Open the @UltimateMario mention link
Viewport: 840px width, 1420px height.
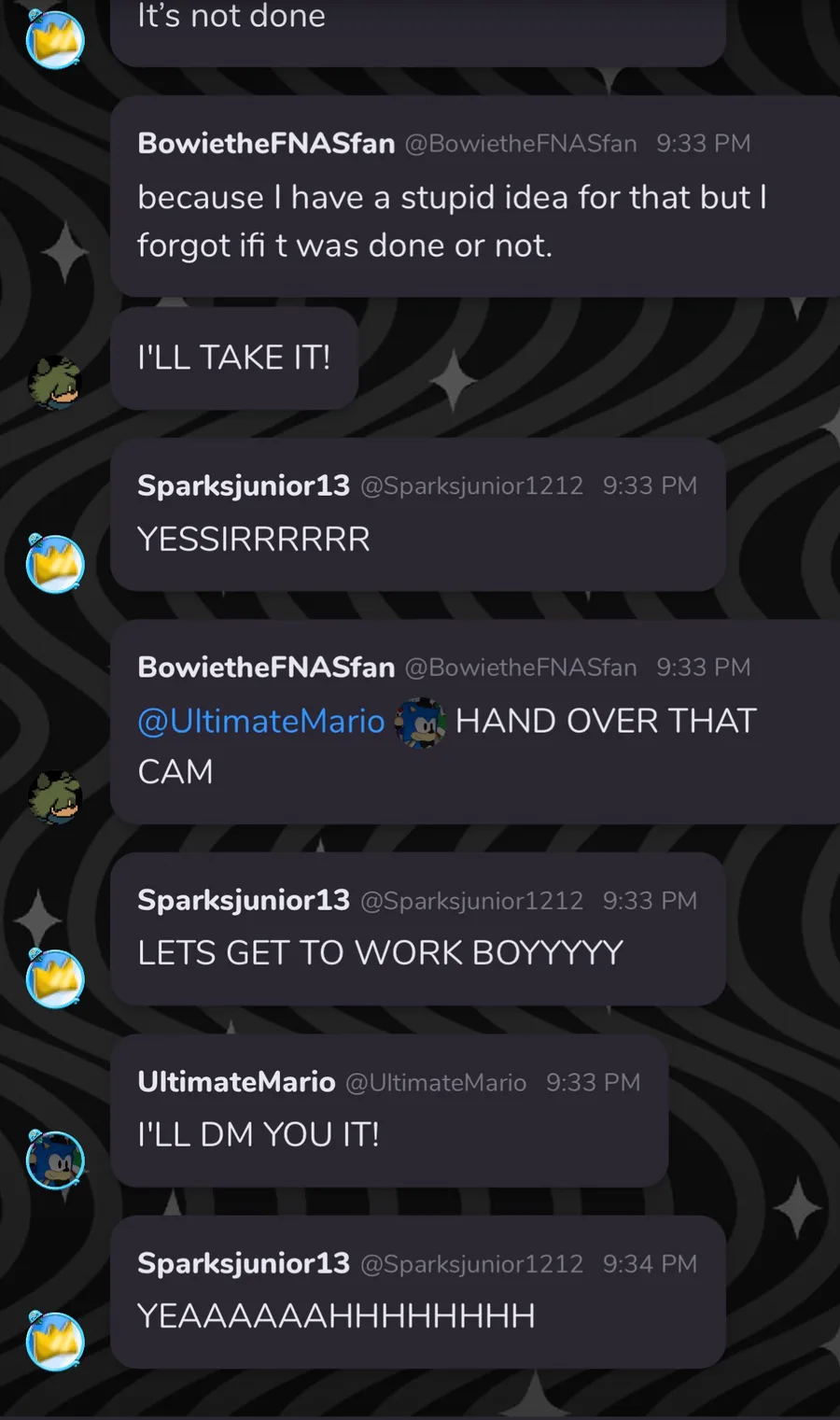(x=261, y=721)
